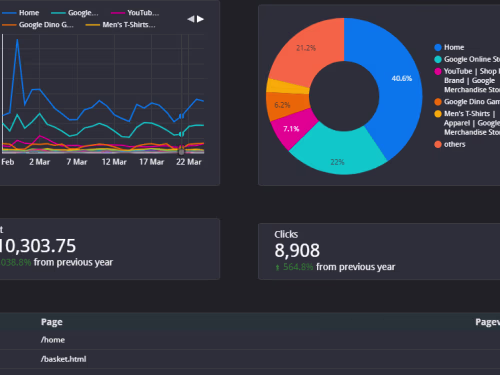Open the /home page row
The width and height of the screenshot is (500, 375).
point(250,340)
